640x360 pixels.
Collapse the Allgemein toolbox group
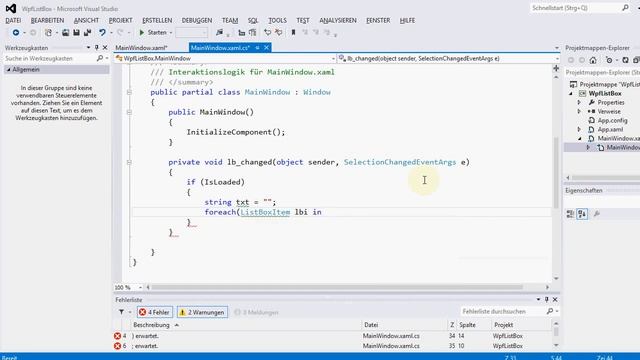click(x=8, y=70)
